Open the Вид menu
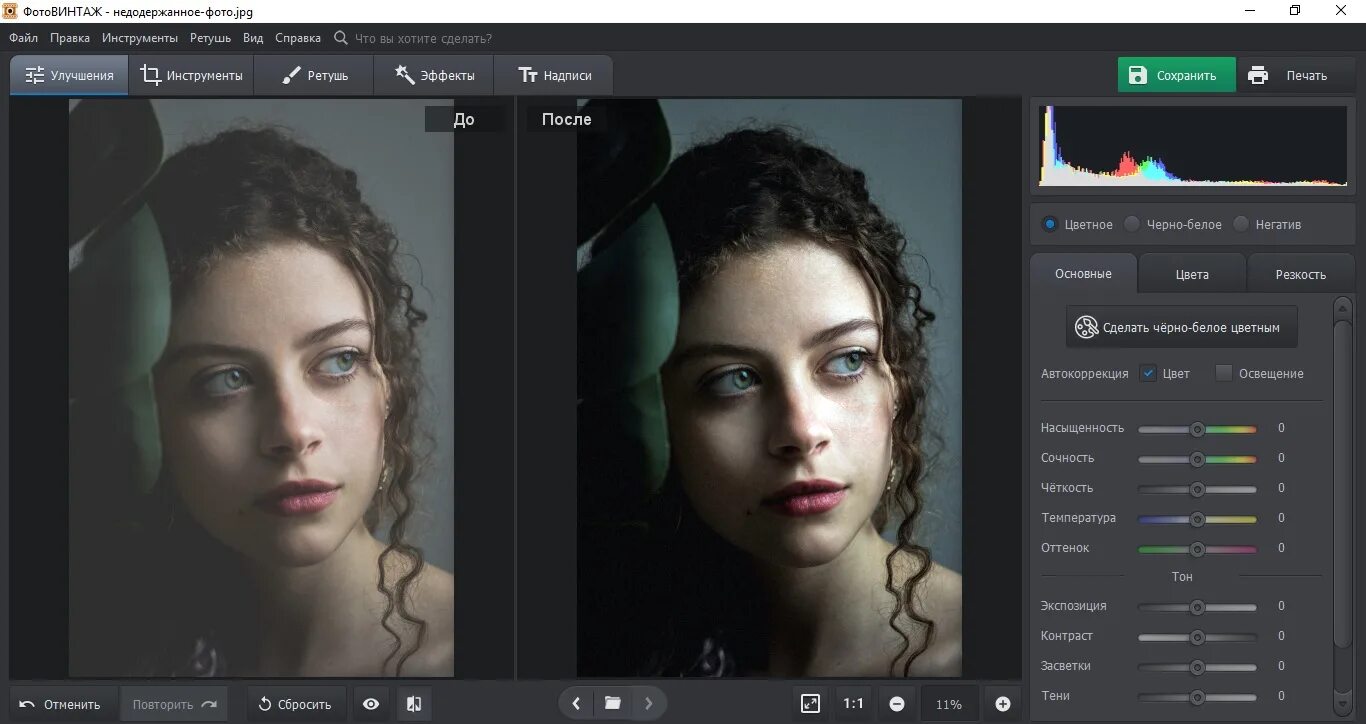Image resolution: width=1366 pixels, height=724 pixels. pos(253,38)
